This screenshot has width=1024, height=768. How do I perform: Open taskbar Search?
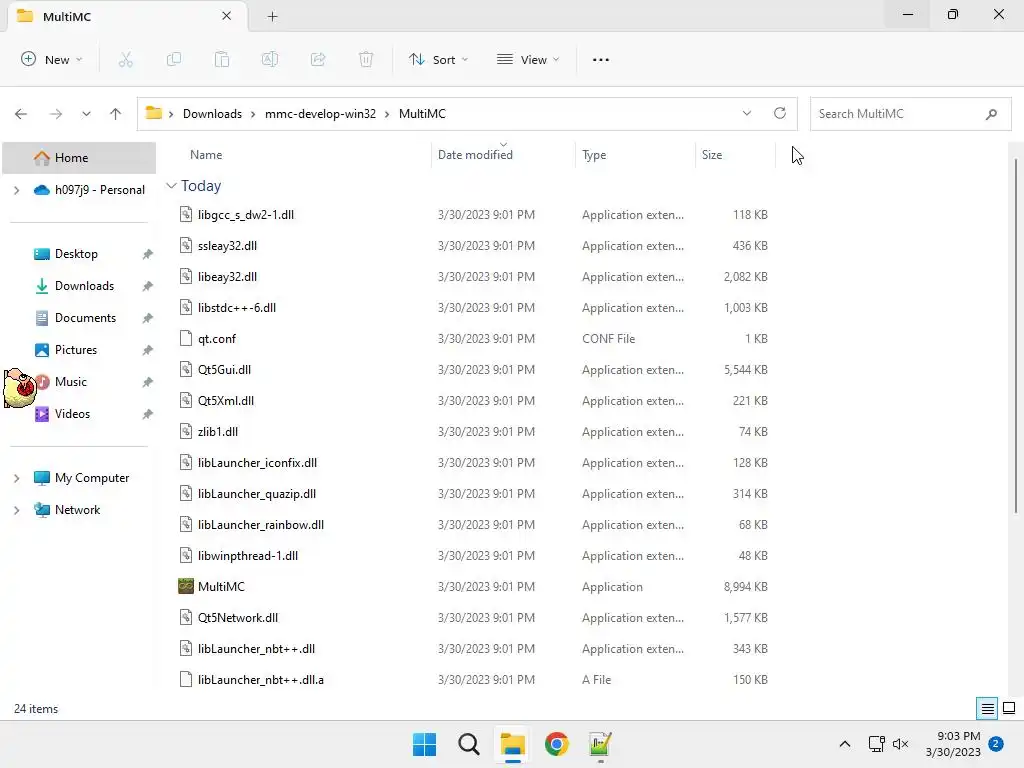tap(468, 744)
